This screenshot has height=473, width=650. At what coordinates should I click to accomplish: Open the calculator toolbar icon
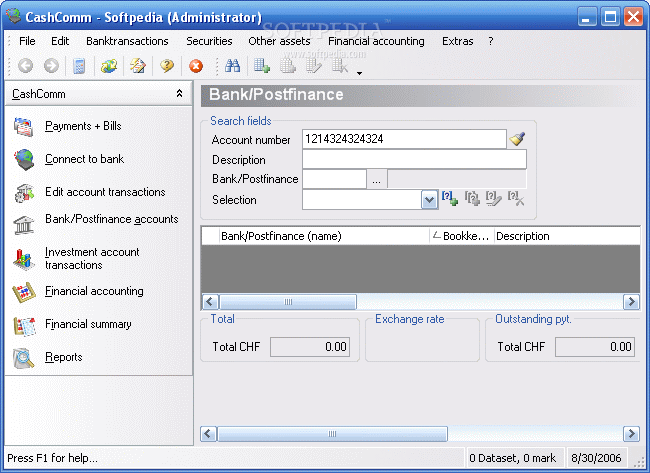79,66
